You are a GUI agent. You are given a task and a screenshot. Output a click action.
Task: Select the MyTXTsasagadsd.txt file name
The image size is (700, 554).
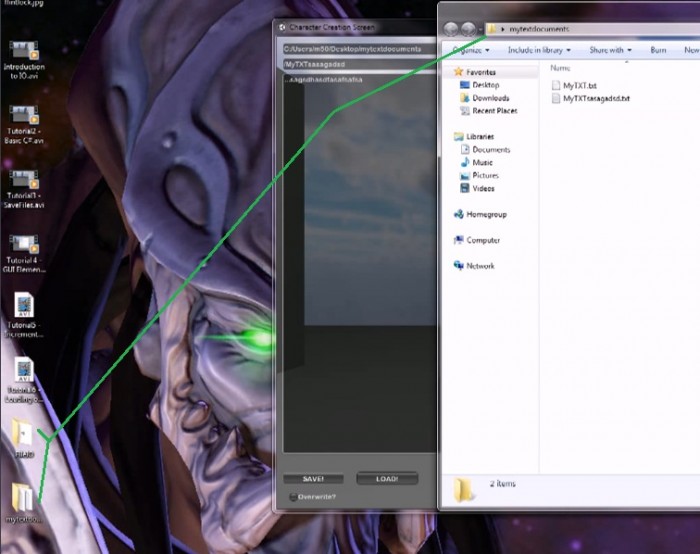click(596, 98)
